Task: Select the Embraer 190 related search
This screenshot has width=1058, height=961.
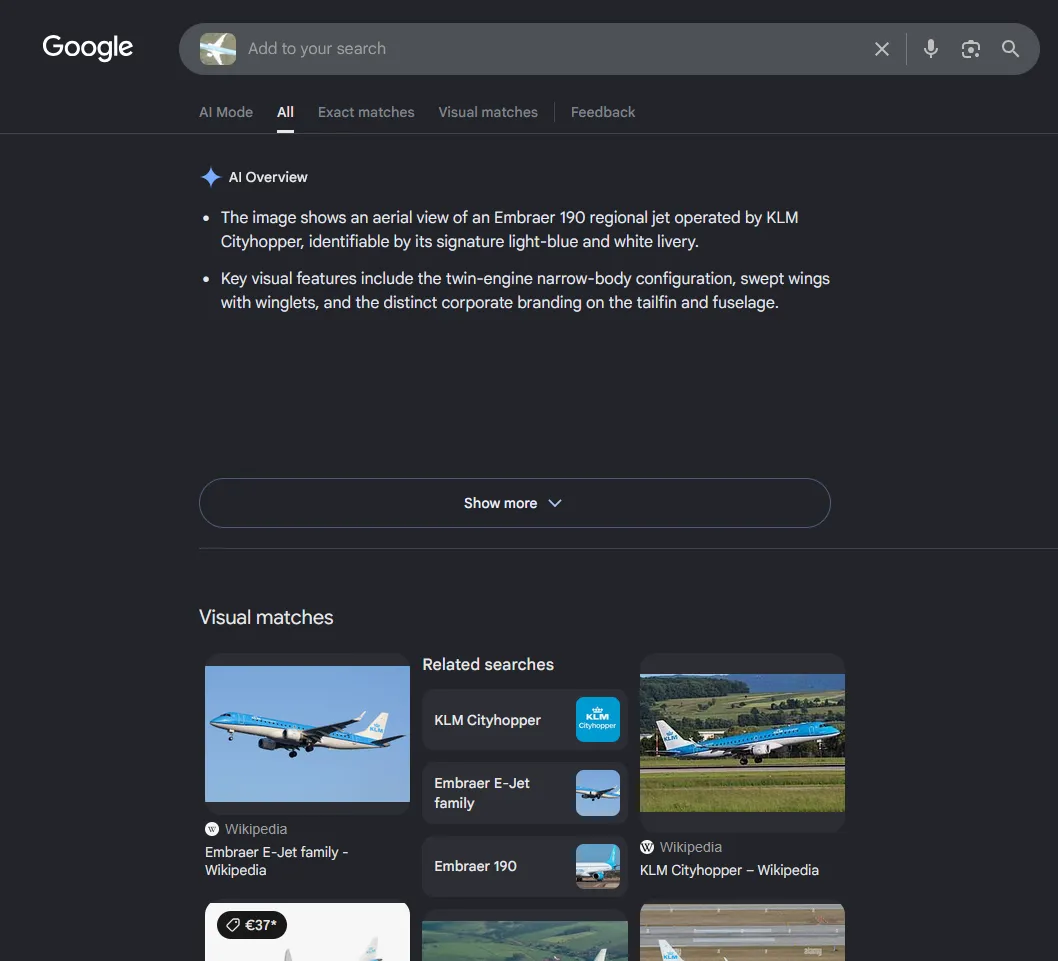Action: click(x=524, y=866)
